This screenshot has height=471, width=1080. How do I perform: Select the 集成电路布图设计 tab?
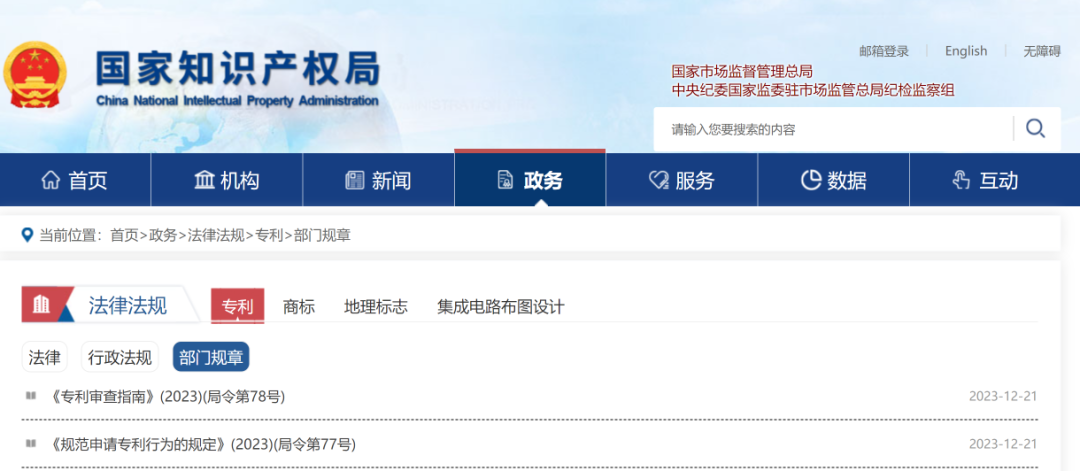(500, 307)
